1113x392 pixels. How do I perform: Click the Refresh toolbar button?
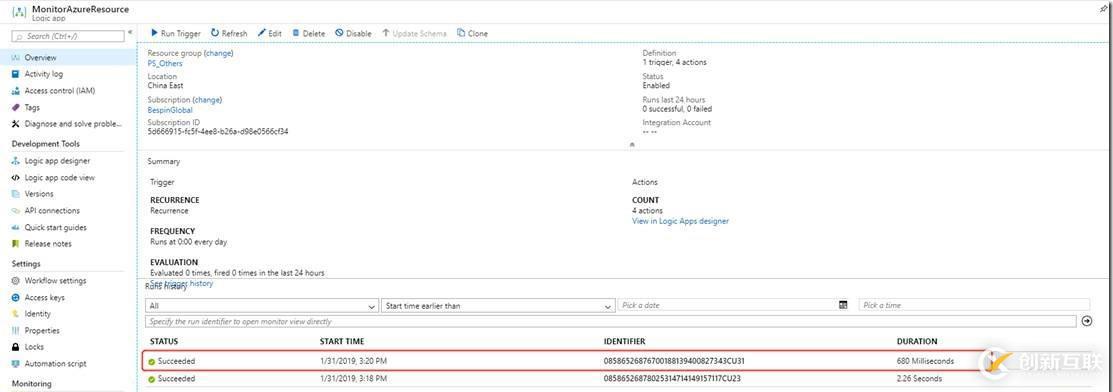point(229,33)
